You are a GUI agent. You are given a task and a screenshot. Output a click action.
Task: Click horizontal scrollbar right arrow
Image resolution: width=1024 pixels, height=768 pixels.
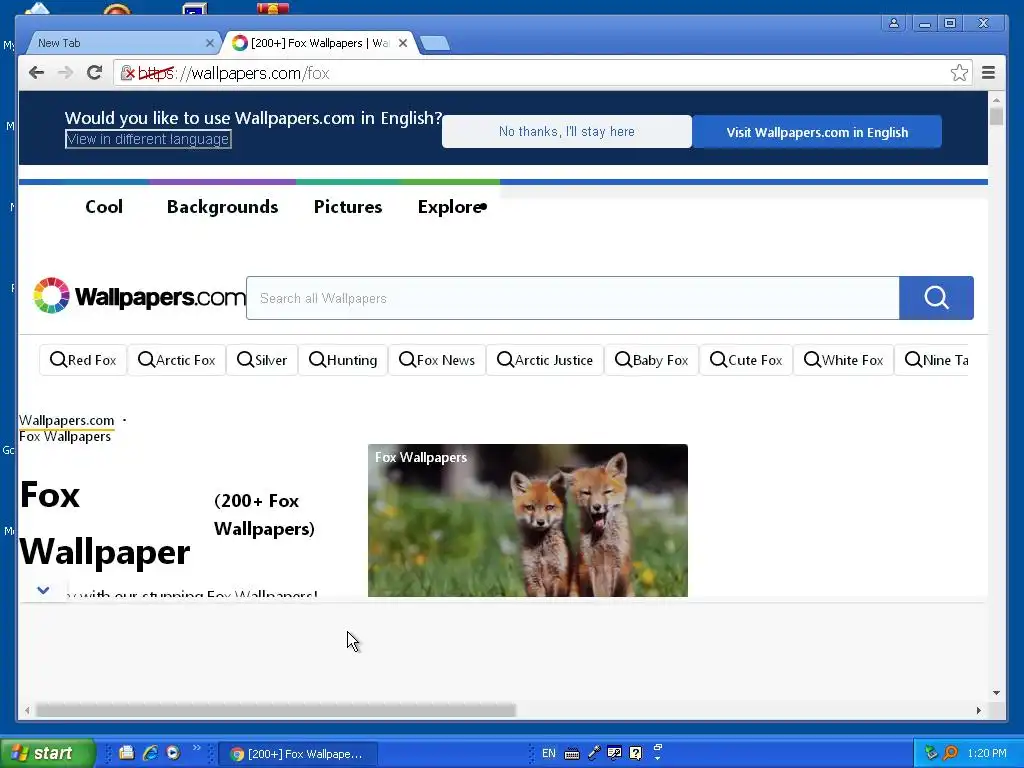978,711
